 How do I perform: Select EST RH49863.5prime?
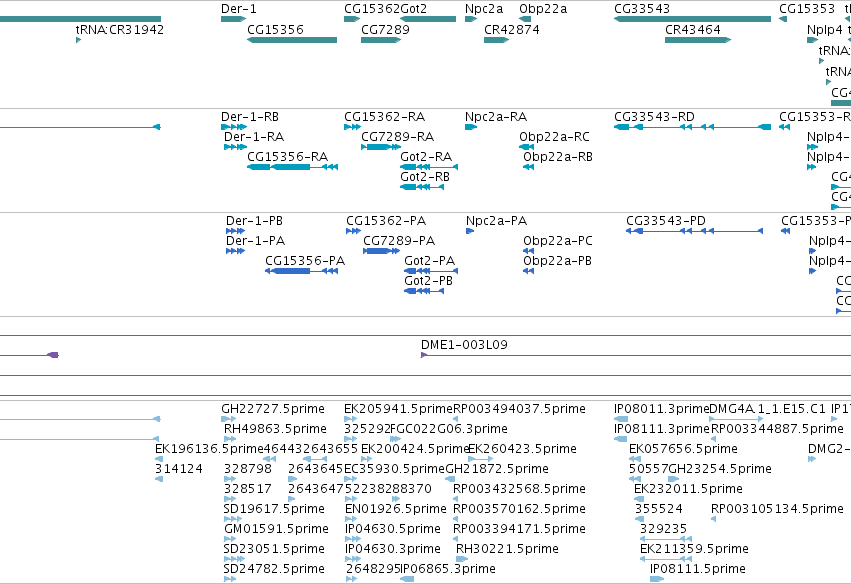click(230, 439)
